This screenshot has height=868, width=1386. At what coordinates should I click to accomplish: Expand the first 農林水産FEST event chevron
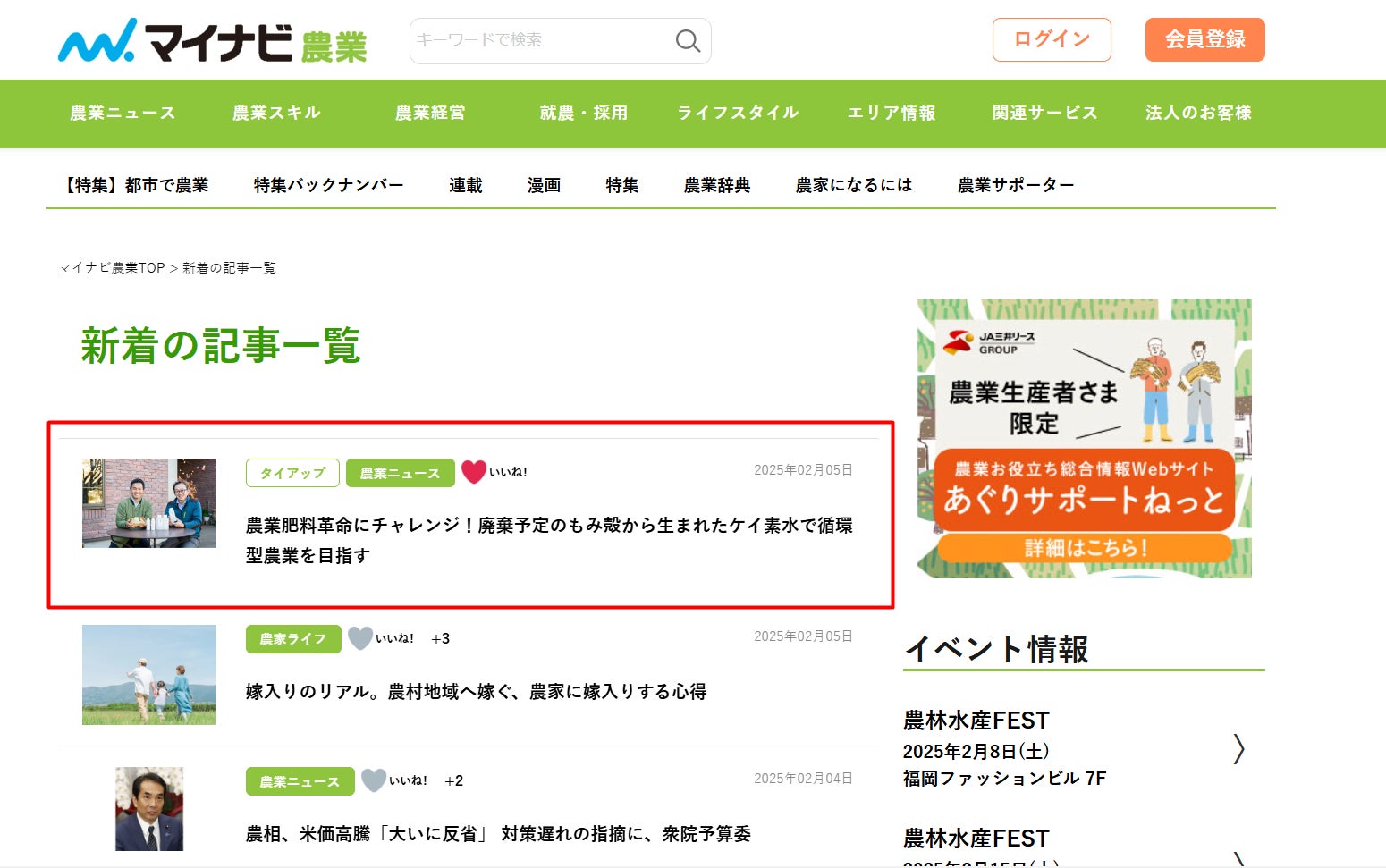[1238, 748]
